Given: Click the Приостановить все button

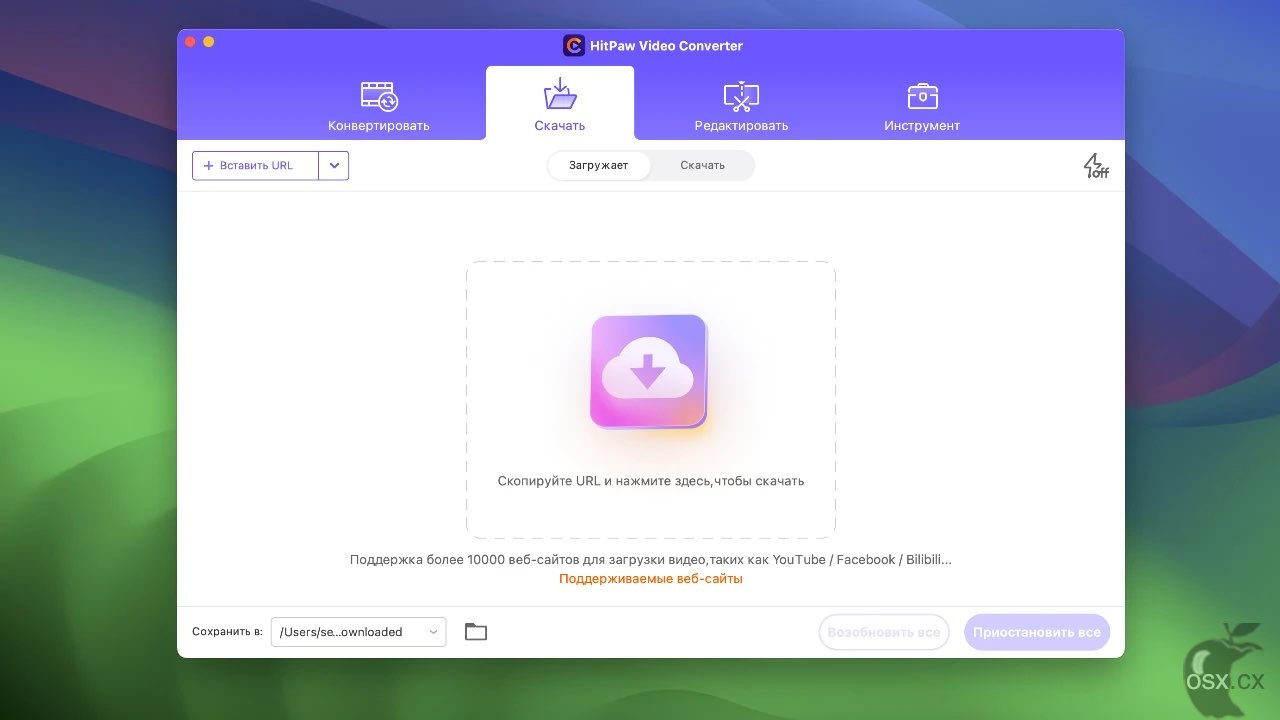Looking at the screenshot, I should point(1037,632).
